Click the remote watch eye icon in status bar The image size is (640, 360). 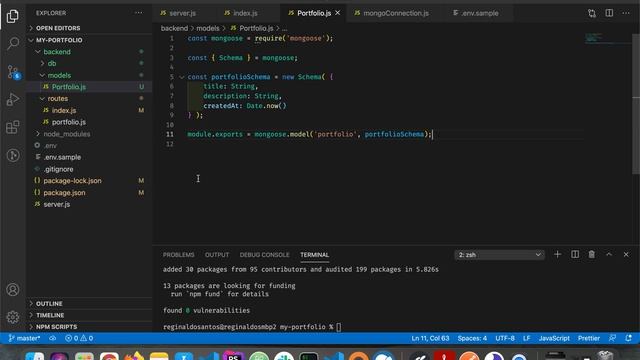tap(53, 338)
